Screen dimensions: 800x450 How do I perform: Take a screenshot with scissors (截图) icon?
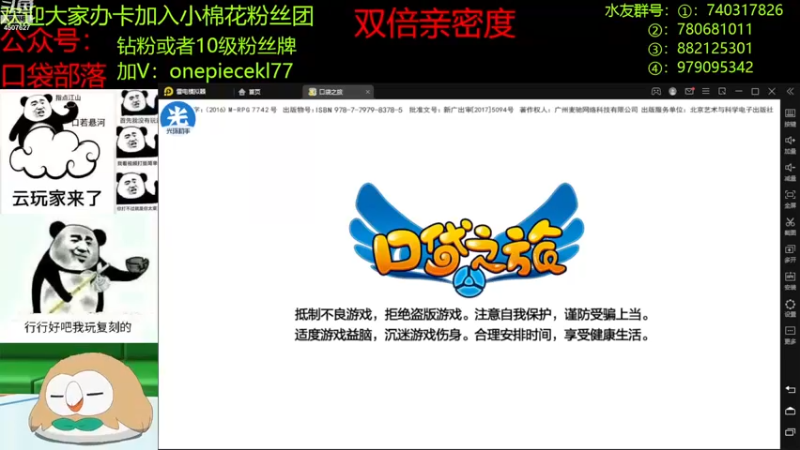point(790,226)
